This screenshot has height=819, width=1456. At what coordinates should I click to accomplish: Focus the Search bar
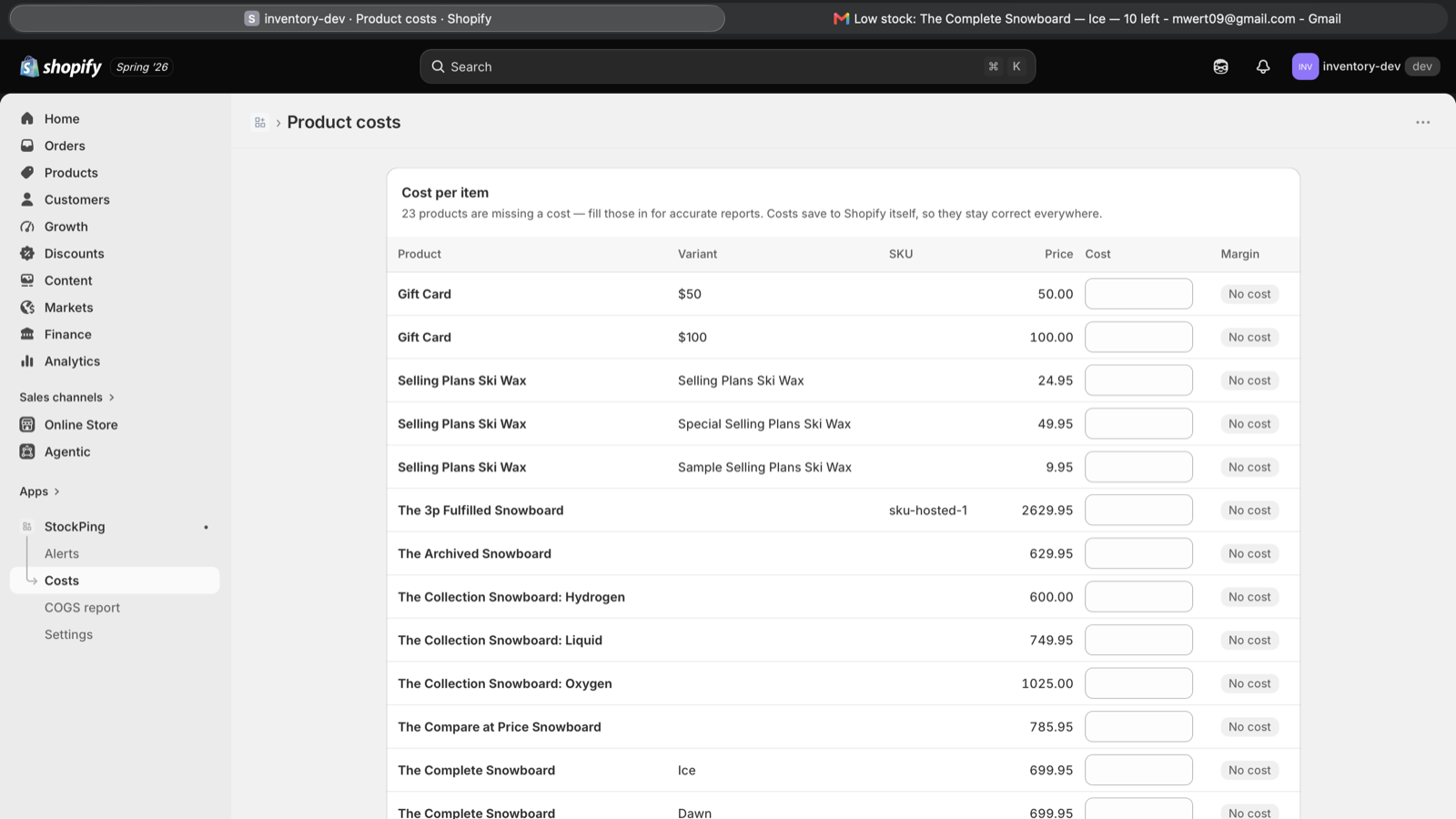pyautogui.click(x=727, y=66)
